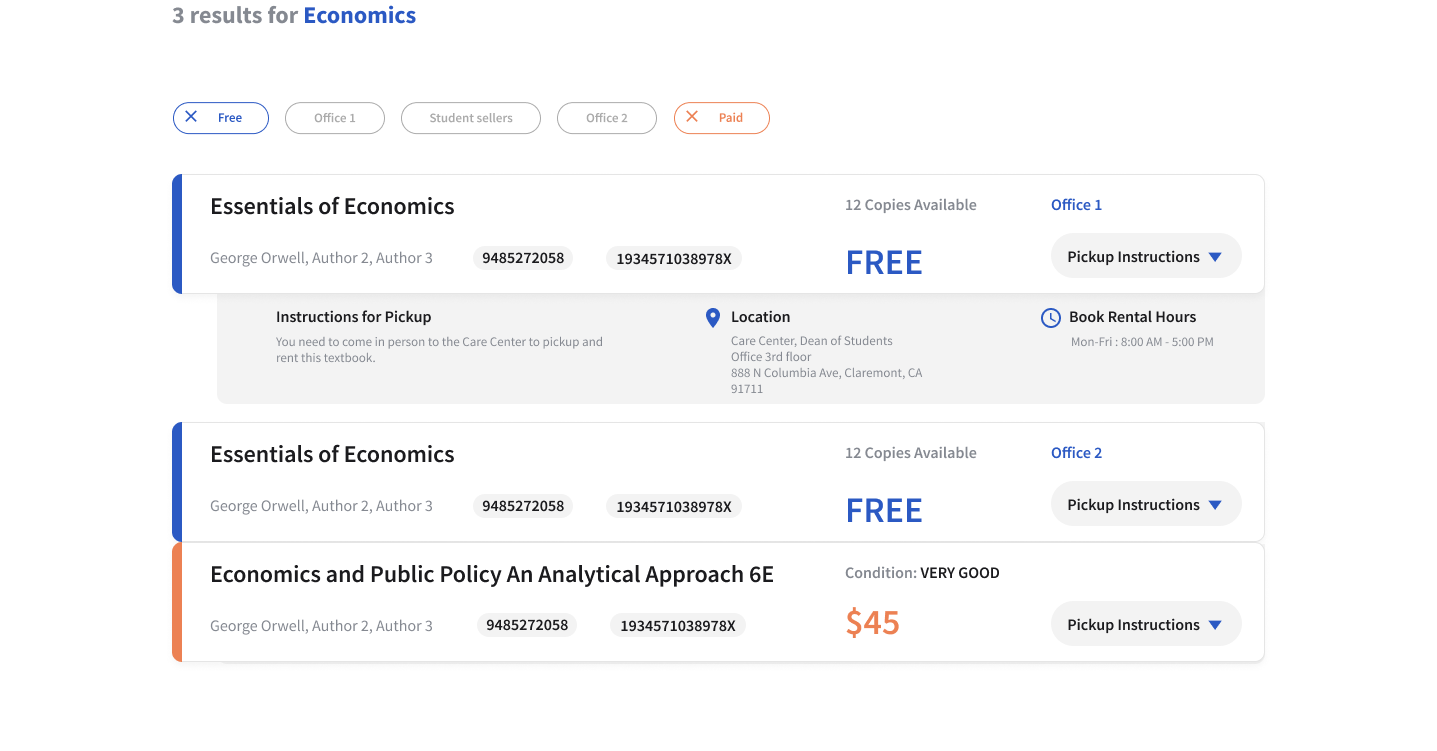Remove the Free filter via its X icon
Viewport: 1437px width, 751px height.
pyautogui.click(x=191, y=117)
